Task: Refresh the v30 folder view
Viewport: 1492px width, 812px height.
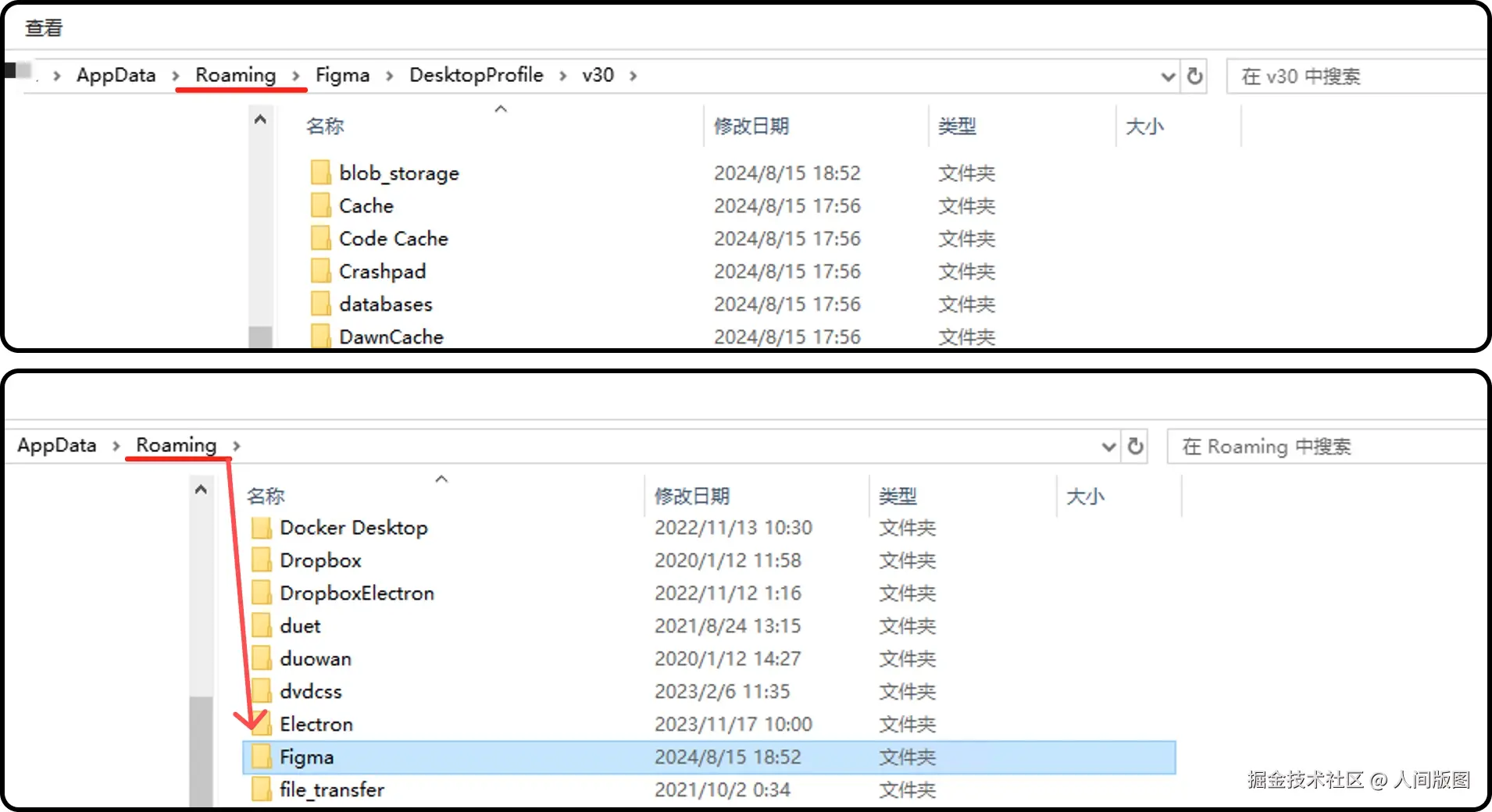Action: tap(1194, 76)
